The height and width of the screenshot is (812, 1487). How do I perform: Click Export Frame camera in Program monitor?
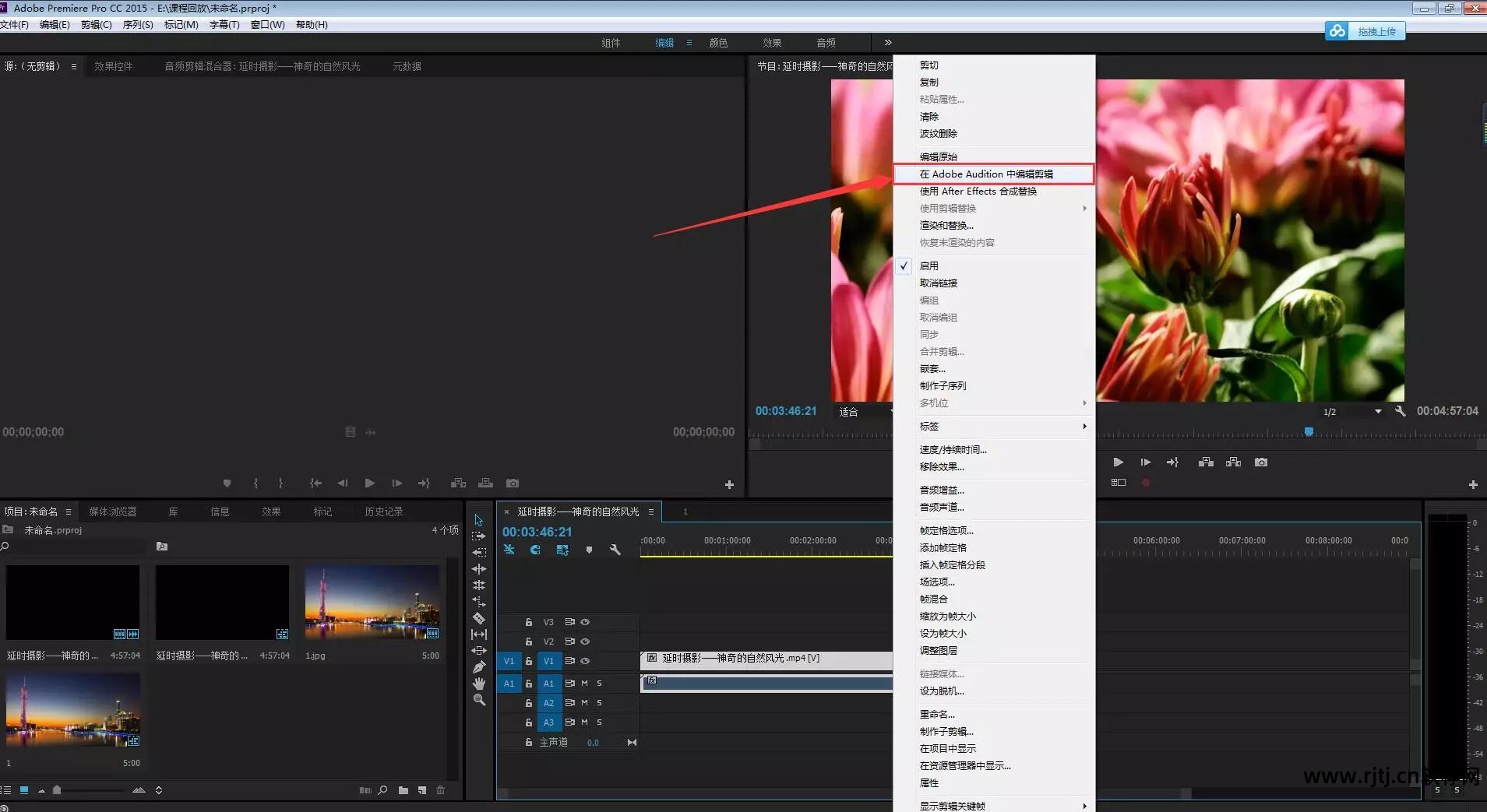1261,462
